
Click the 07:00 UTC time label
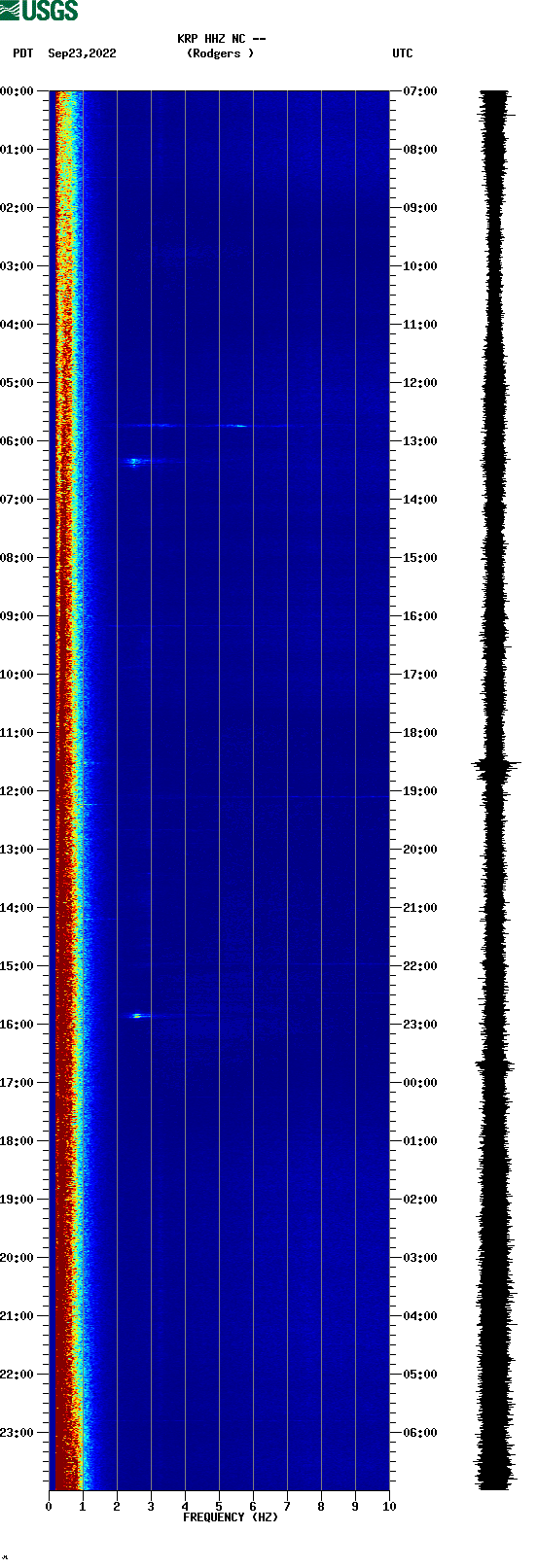click(x=420, y=91)
